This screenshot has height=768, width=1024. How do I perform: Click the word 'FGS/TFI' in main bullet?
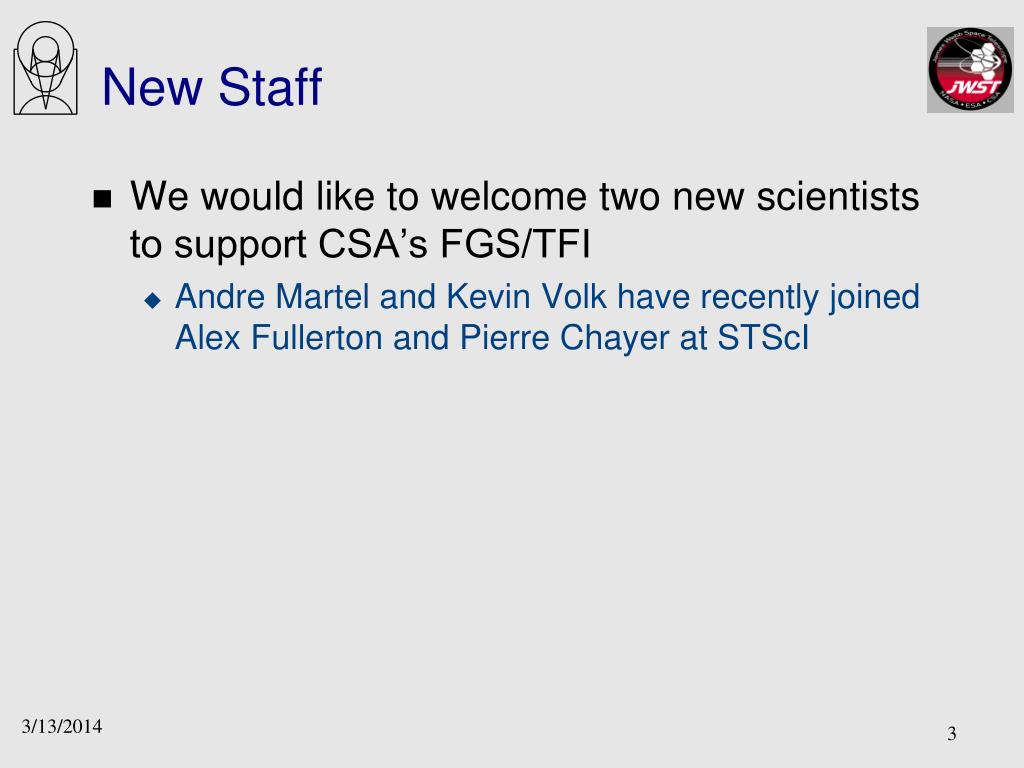515,244
